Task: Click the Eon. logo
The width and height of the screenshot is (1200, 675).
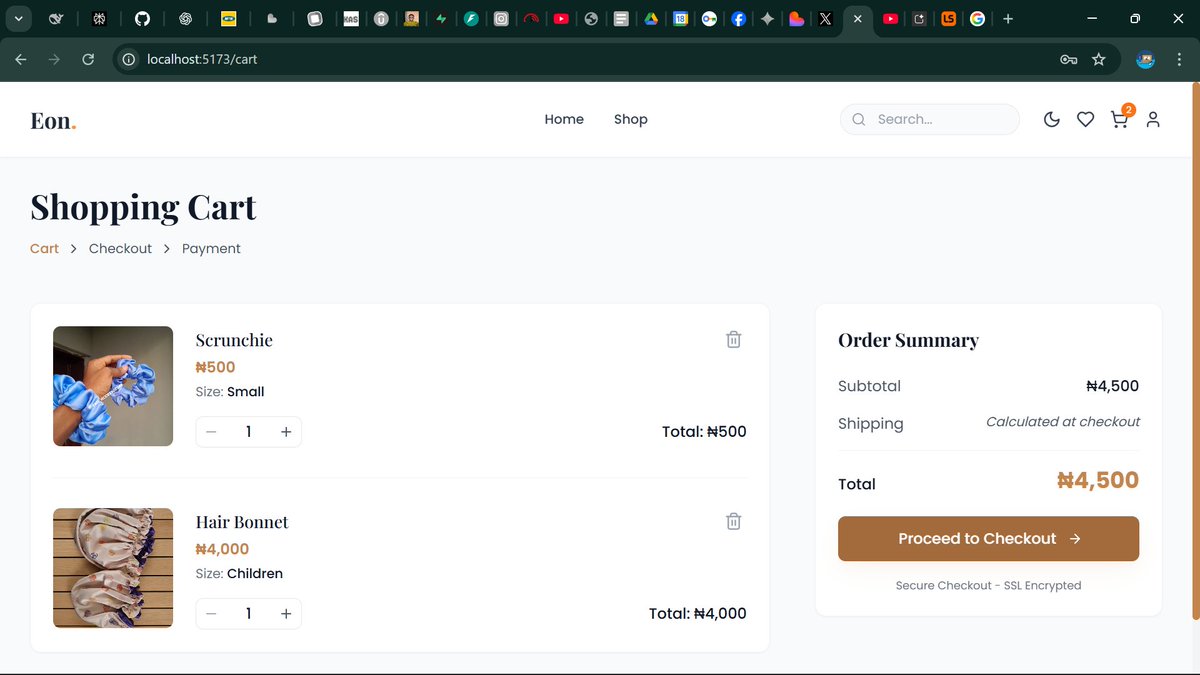Action: [x=53, y=120]
